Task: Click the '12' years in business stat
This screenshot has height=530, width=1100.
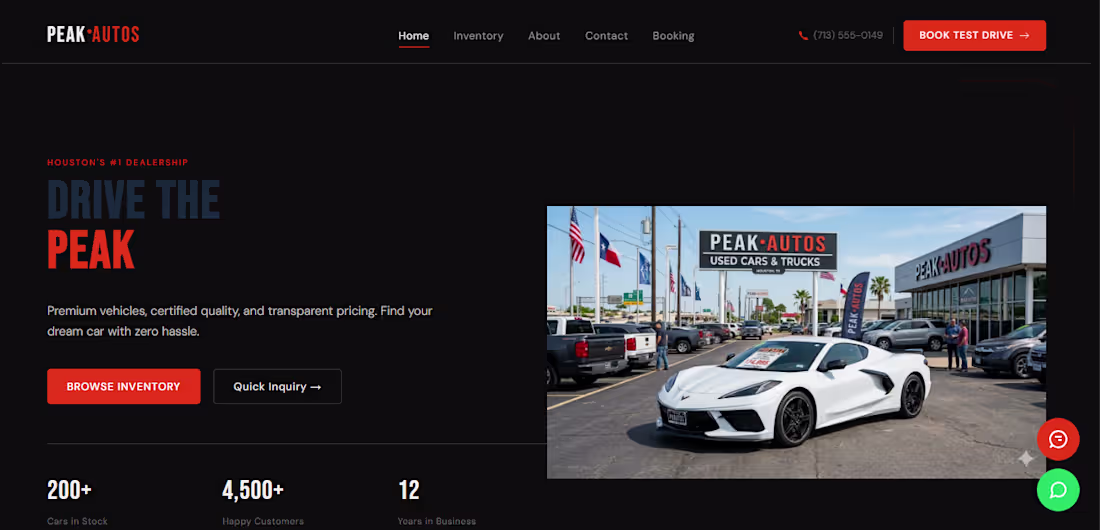Action: 409,490
